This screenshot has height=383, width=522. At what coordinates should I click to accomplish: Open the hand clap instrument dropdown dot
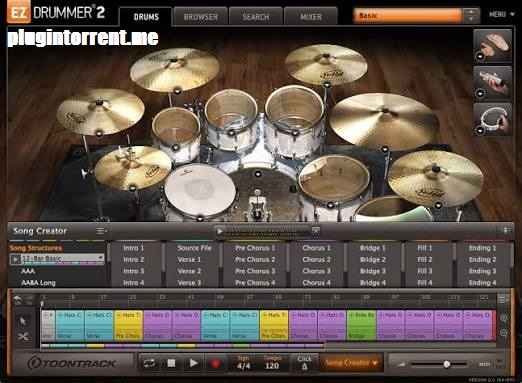pos(480,57)
